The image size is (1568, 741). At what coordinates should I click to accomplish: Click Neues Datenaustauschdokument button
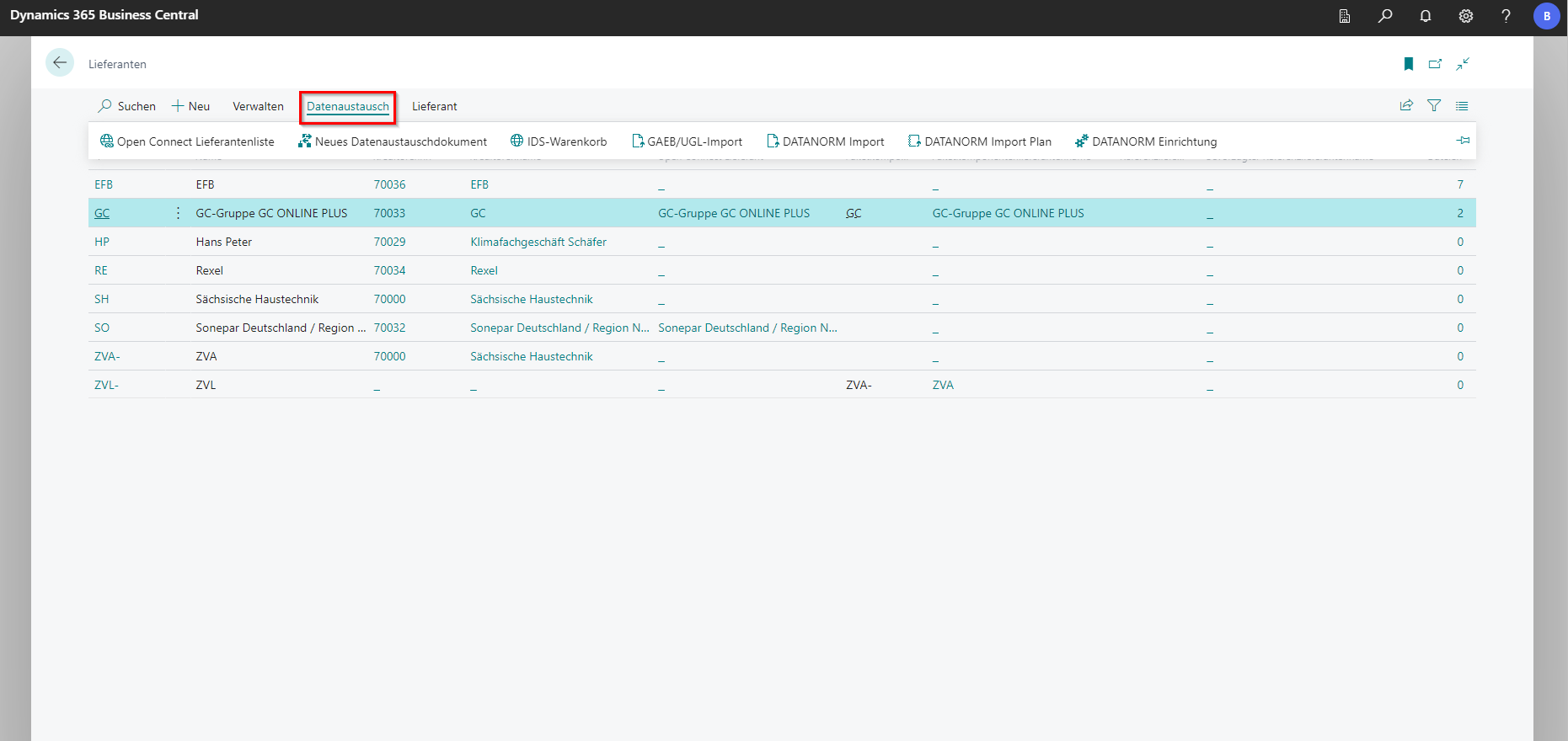[x=393, y=141]
